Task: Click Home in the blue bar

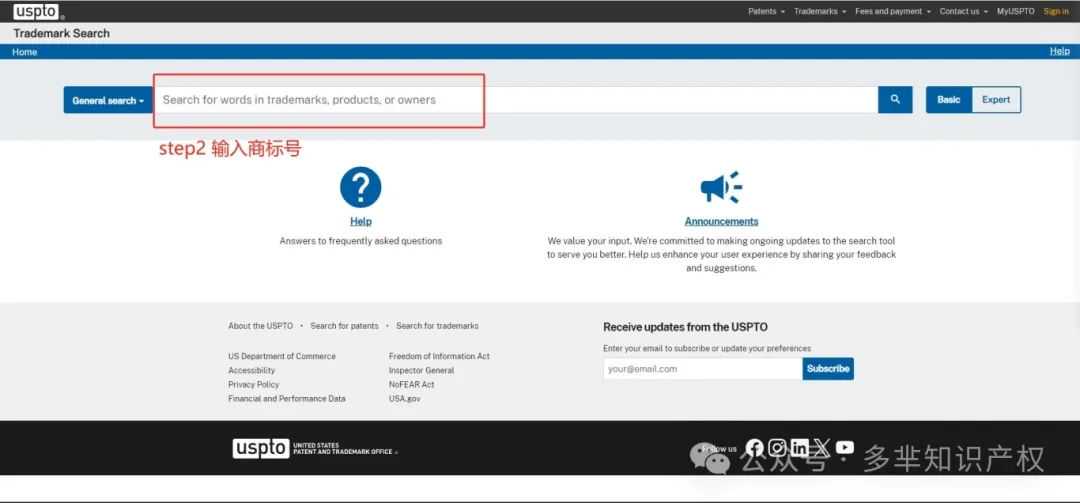Action: (24, 52)
